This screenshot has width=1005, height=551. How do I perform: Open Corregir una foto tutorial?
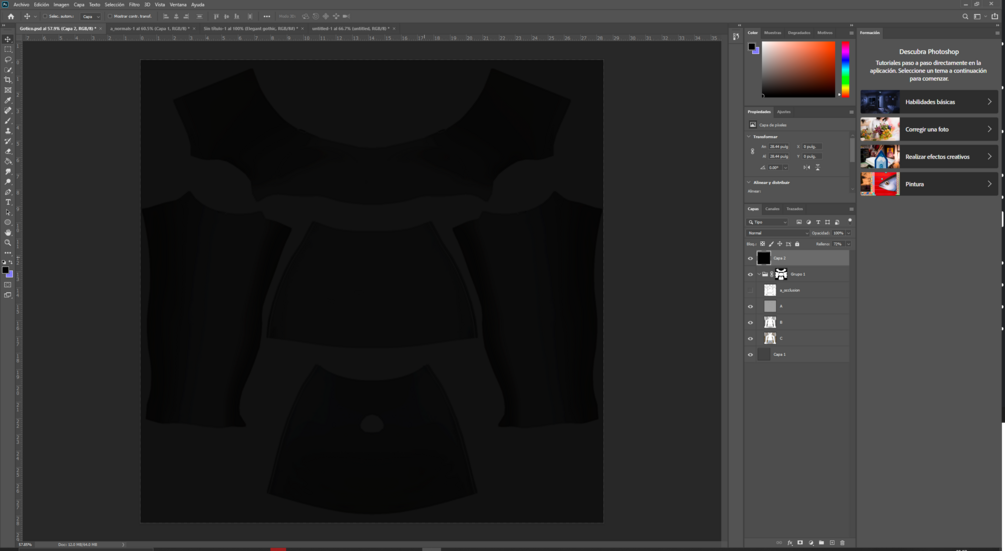click(x=929, y=129)
